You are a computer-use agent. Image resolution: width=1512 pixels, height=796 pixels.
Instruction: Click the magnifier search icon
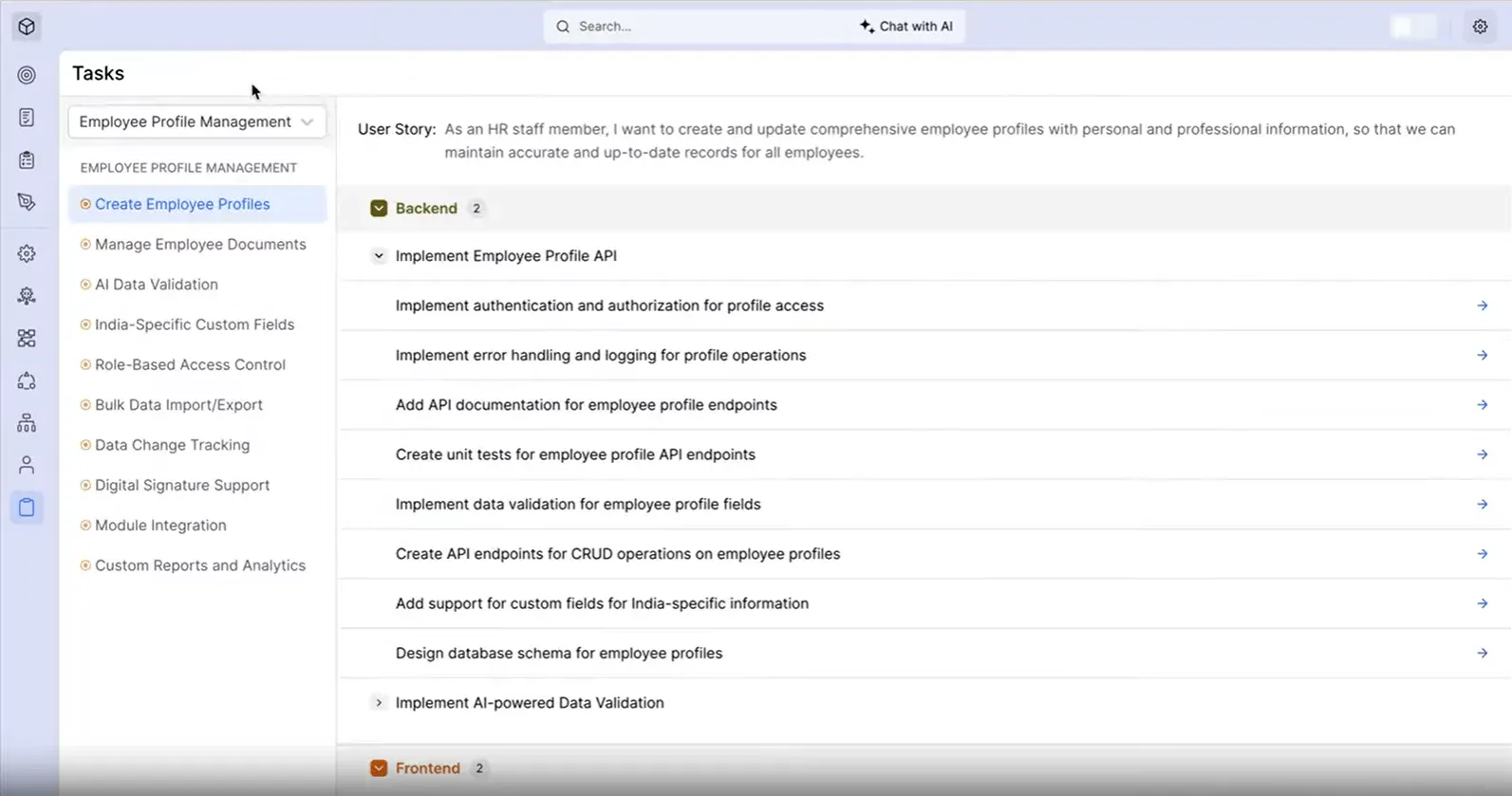(x=563, y=27)
